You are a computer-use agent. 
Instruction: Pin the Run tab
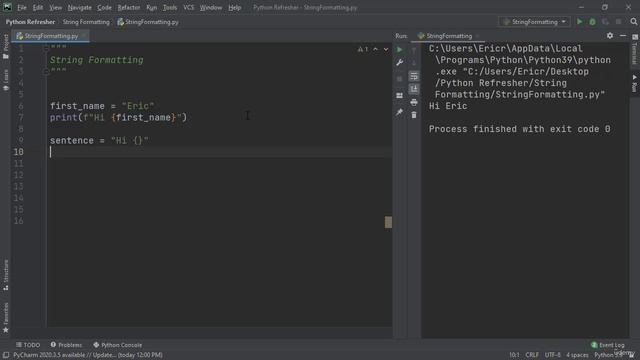400,112
